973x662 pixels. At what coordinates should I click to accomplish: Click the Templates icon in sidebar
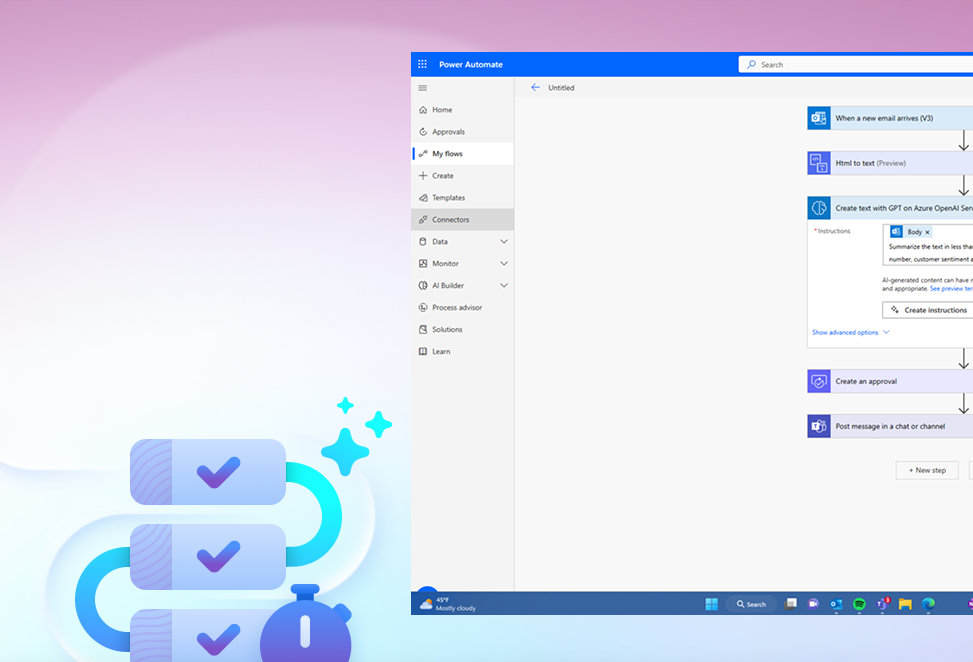(x=423, y=197)
